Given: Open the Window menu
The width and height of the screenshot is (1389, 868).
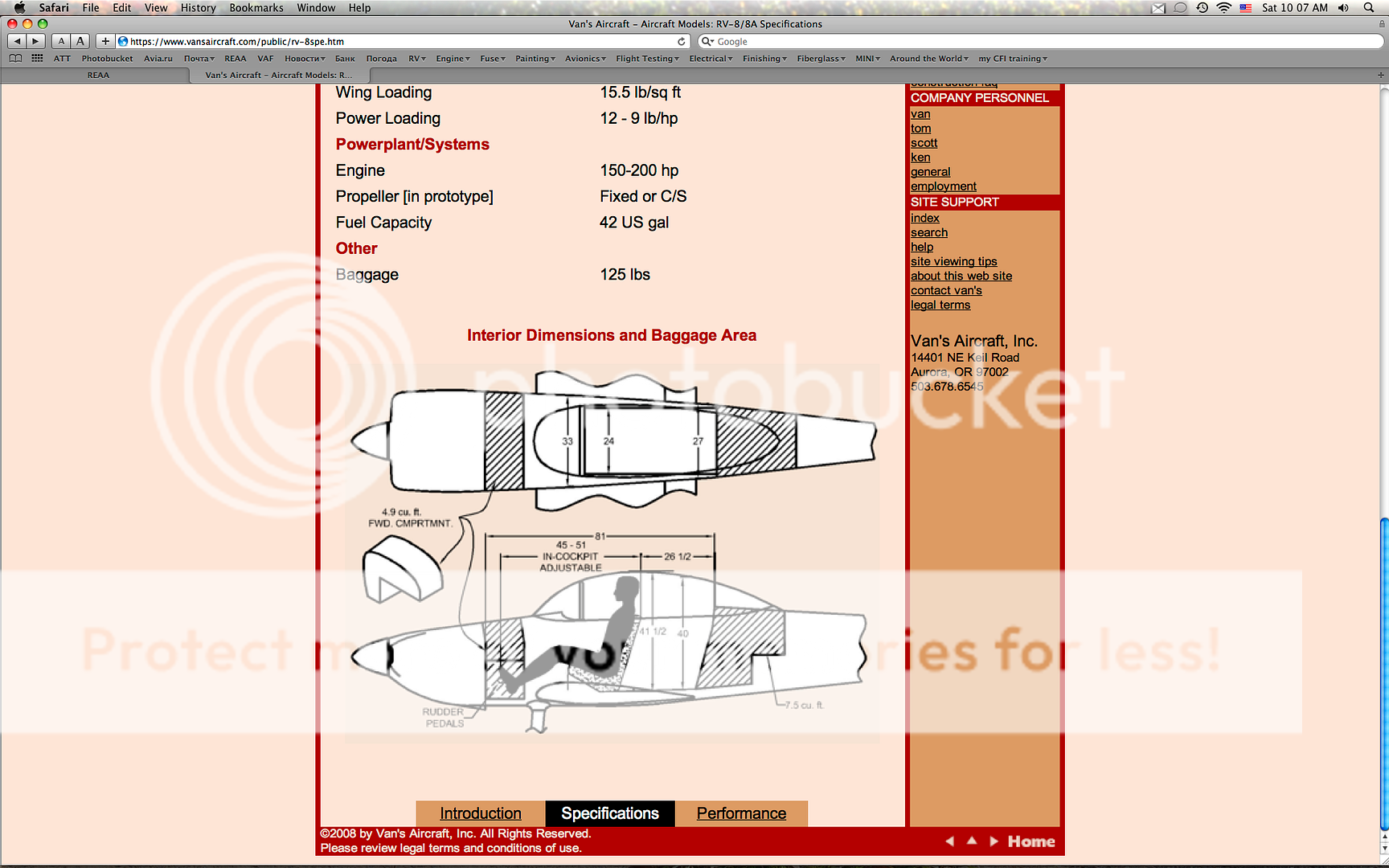Looking at the screenshot, I should [x=316, y=7].
